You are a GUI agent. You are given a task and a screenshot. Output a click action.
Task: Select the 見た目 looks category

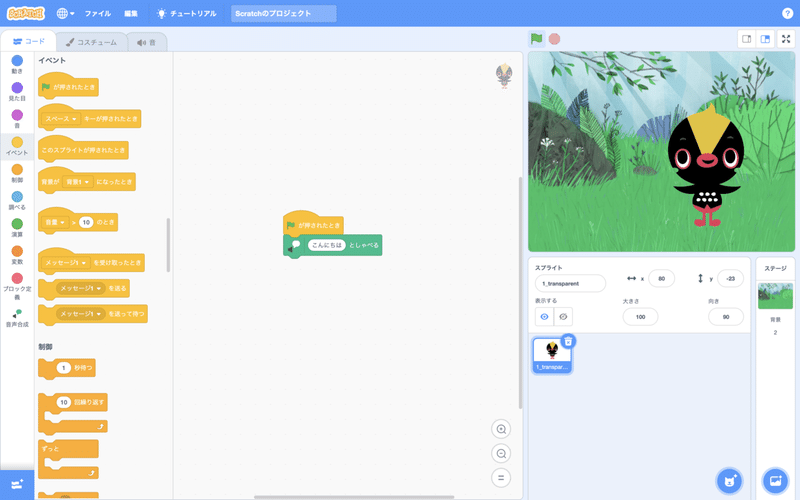(x=17, y=92)
